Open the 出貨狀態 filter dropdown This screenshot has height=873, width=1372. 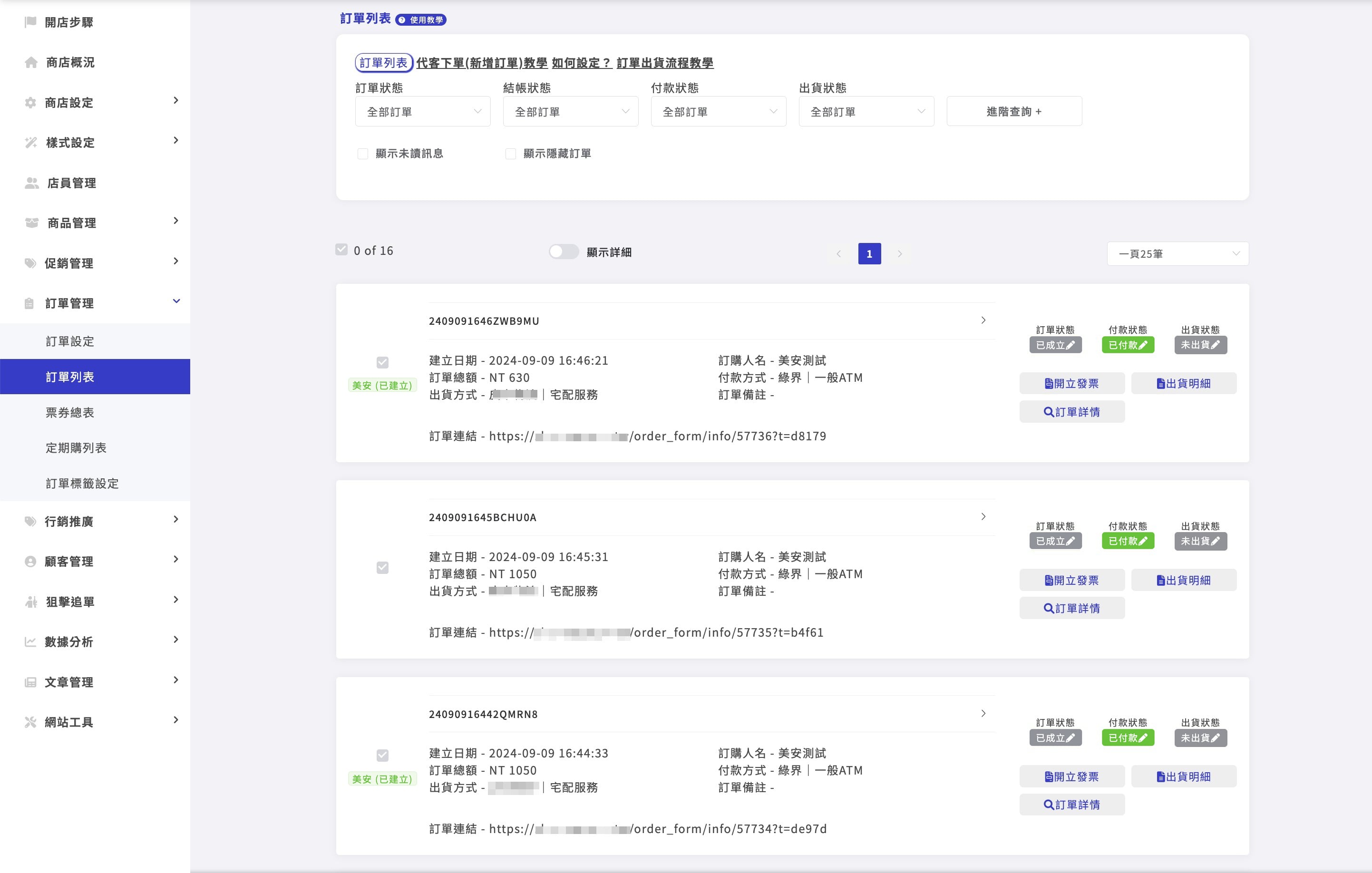(x=866, y=112)
